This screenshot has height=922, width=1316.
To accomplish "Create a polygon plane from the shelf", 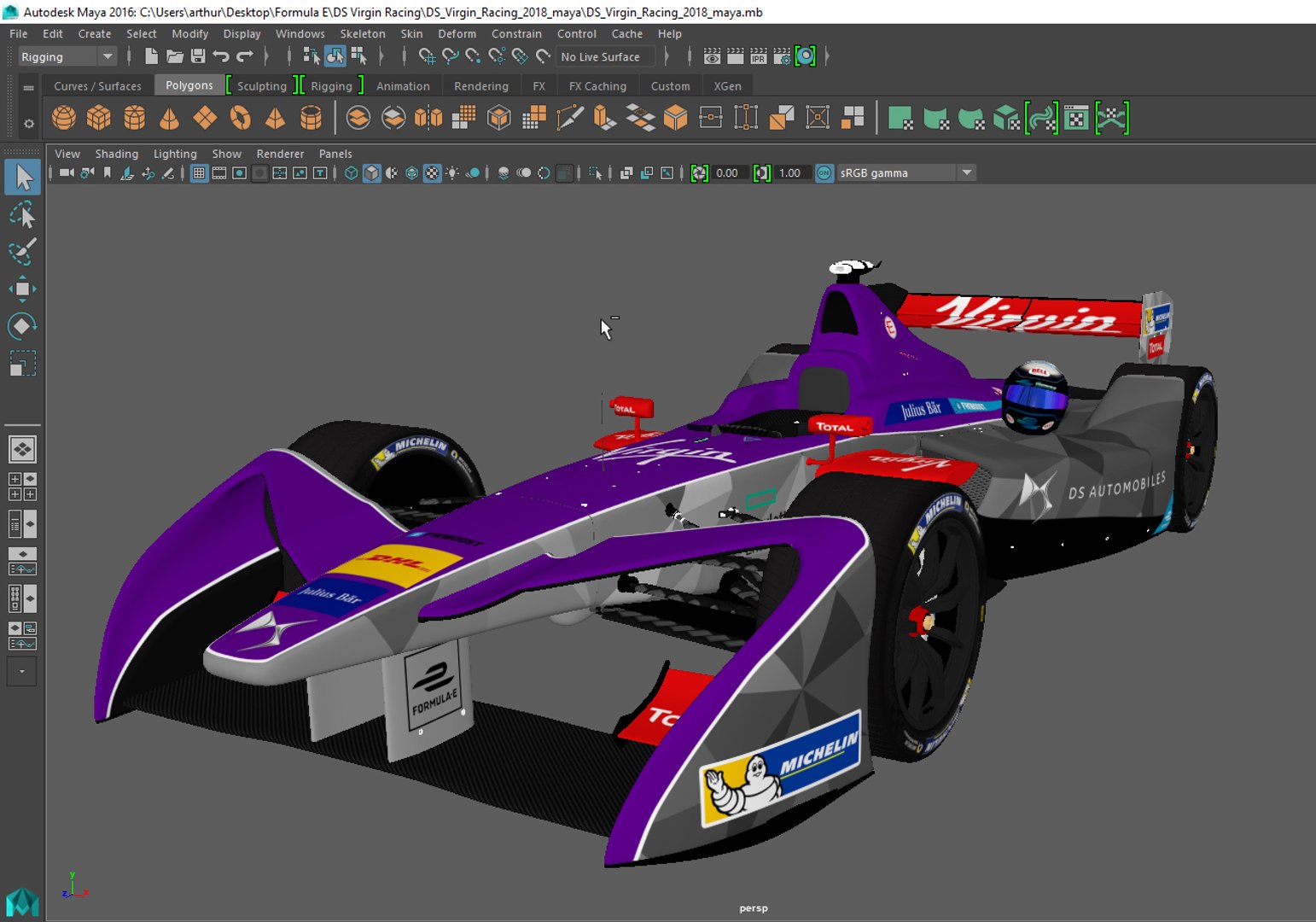I will pyautogui.click(x=205, y=117).
